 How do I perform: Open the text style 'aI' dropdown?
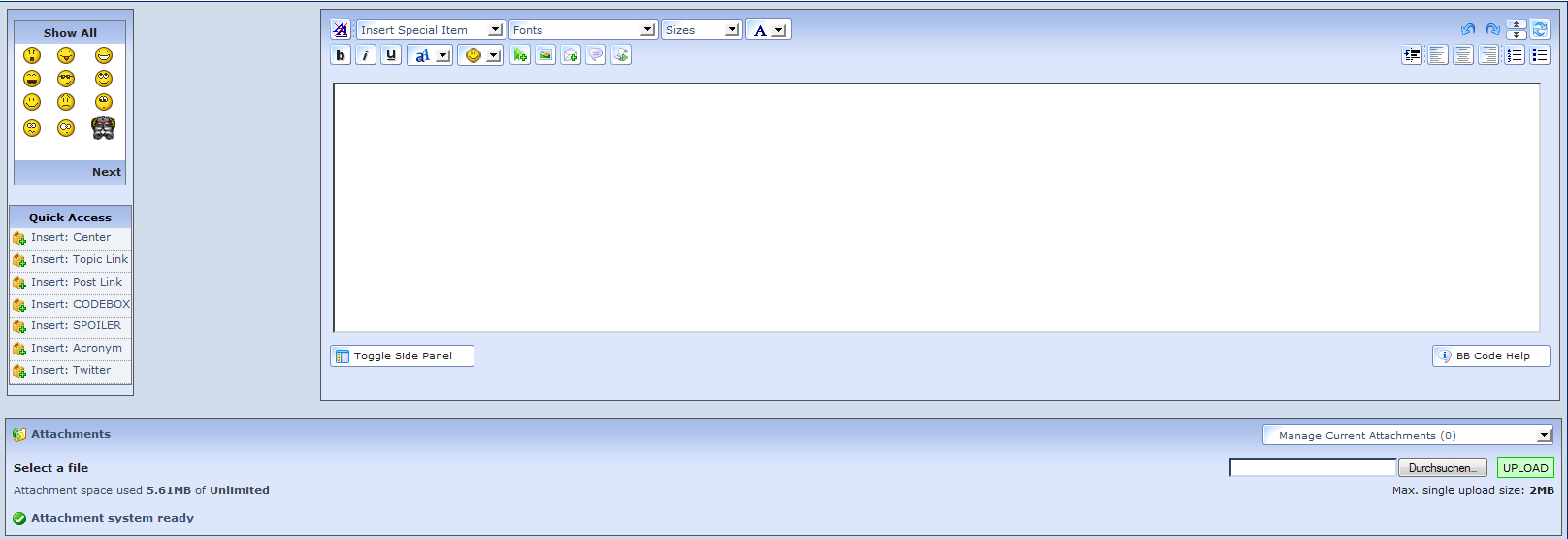click(x=430, y=55)
